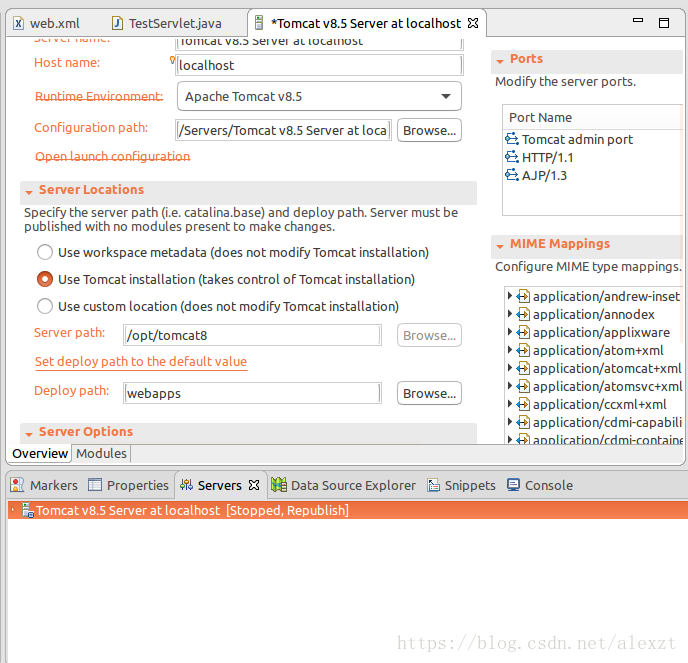Click the Server path field

pos(252,335)
